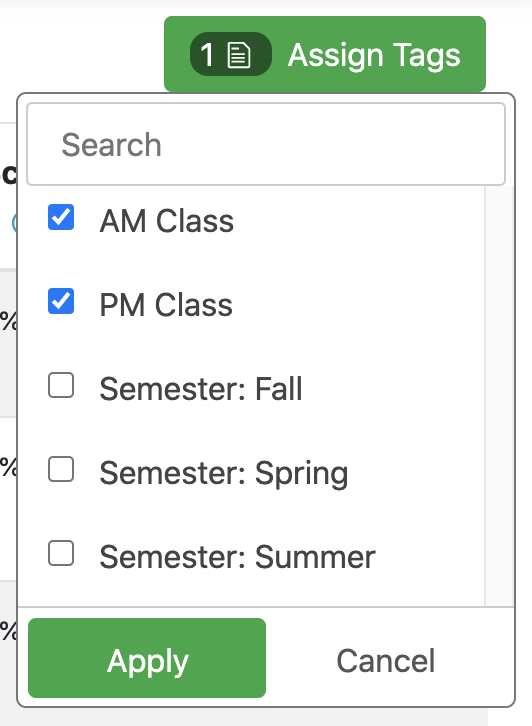
Task: Click the selected count badge showing 1
Action: point(231,54)
